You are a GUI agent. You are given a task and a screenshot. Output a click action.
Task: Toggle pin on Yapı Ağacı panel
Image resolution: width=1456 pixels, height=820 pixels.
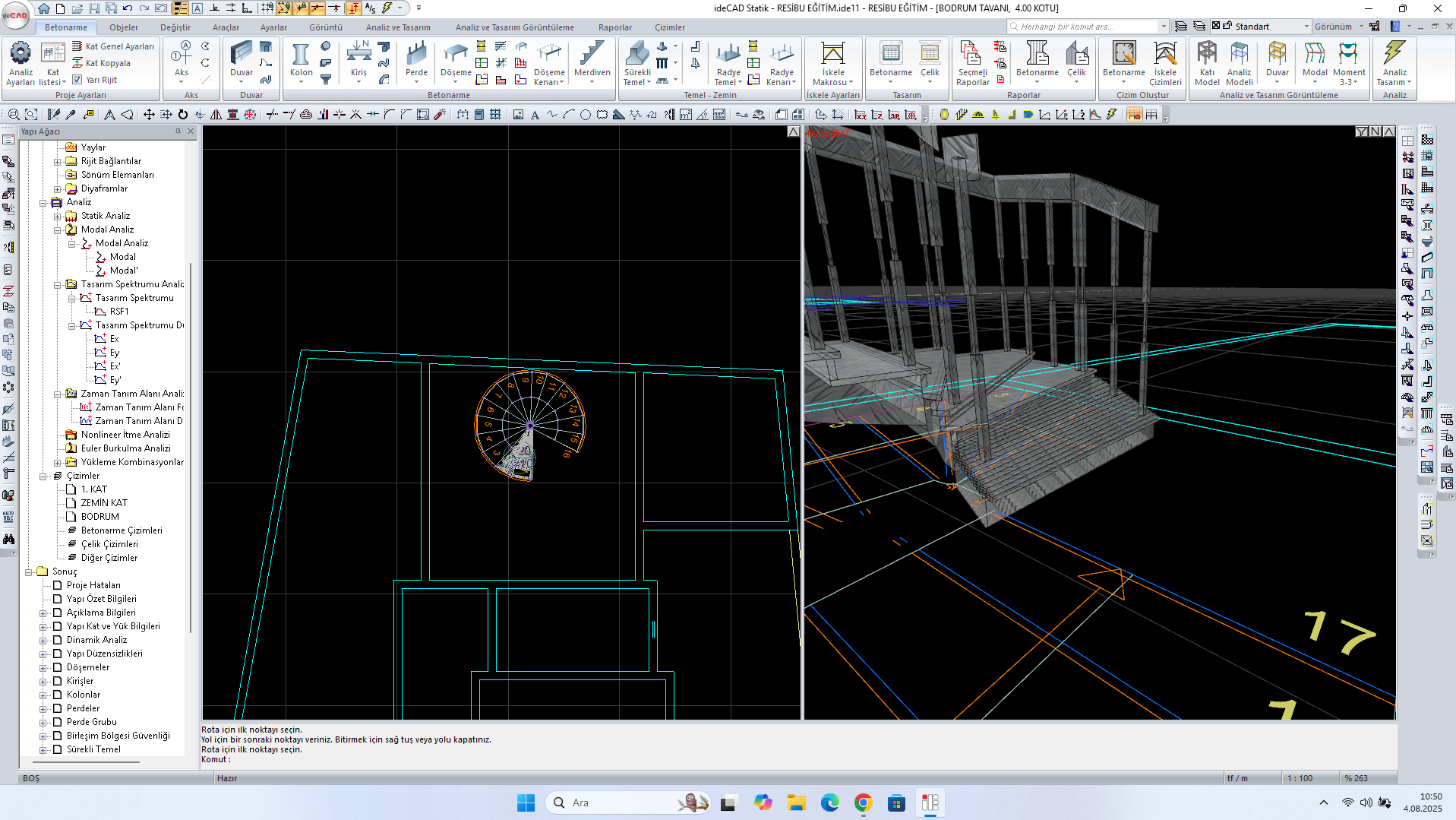pos(178,131)
